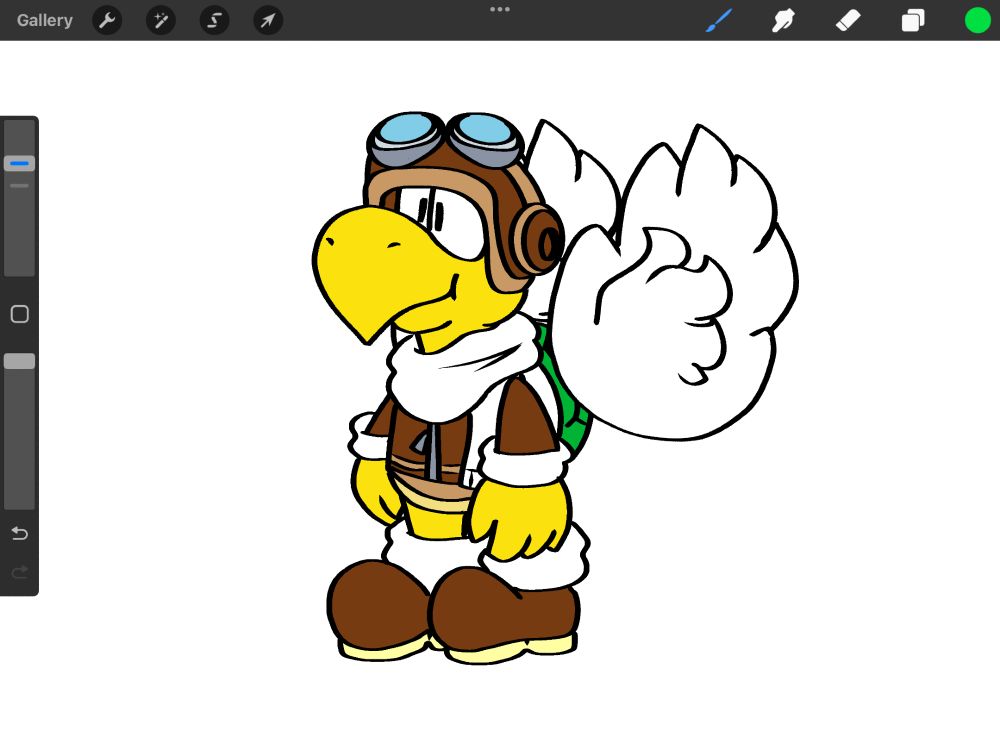Image resolution: width=1000 pixels, height=750 pixels.
Task: Select the Brush tool
Action: pos(719,20)
